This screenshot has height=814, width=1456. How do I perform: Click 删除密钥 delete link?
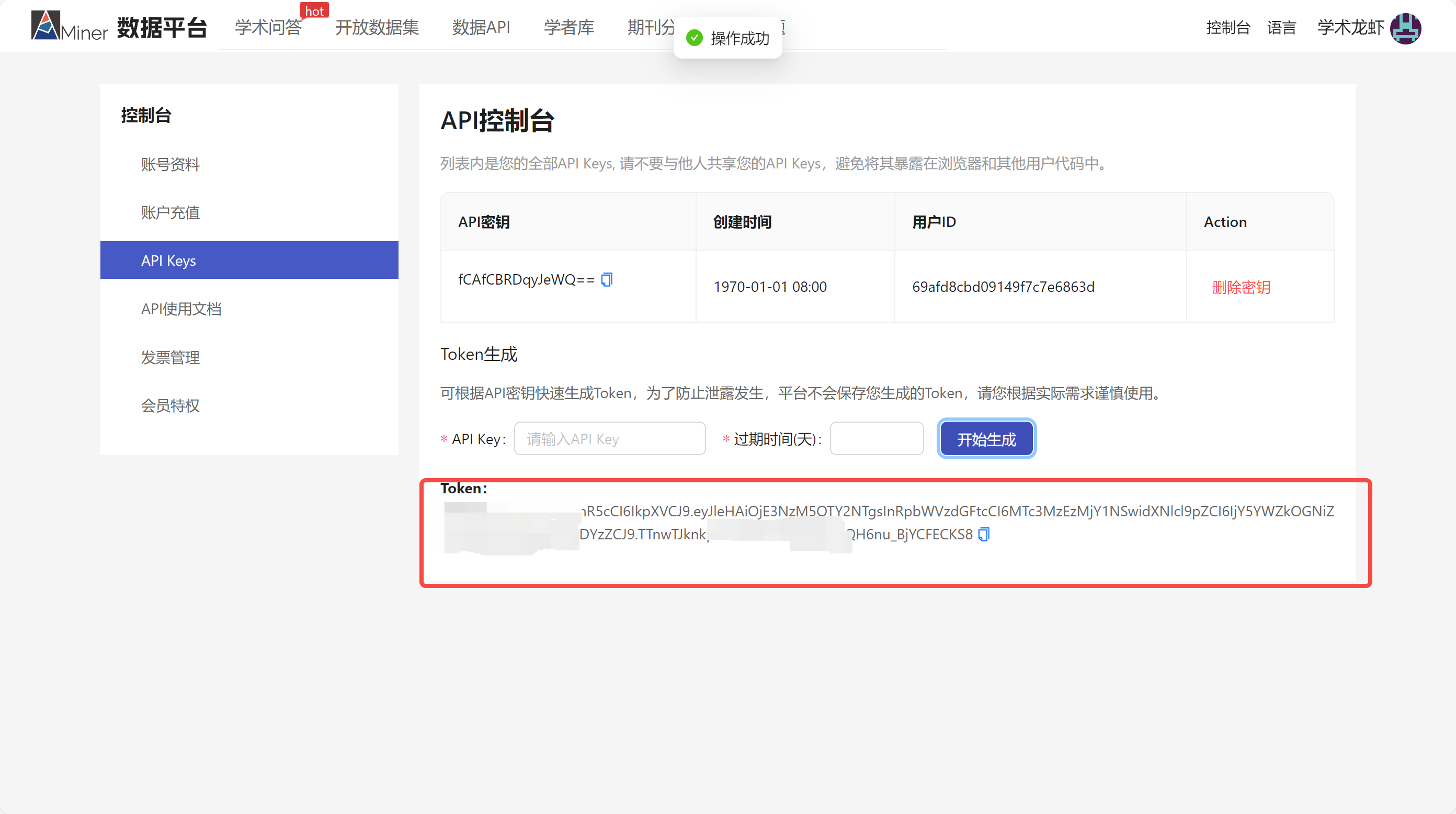click(x=1241, y=287)
